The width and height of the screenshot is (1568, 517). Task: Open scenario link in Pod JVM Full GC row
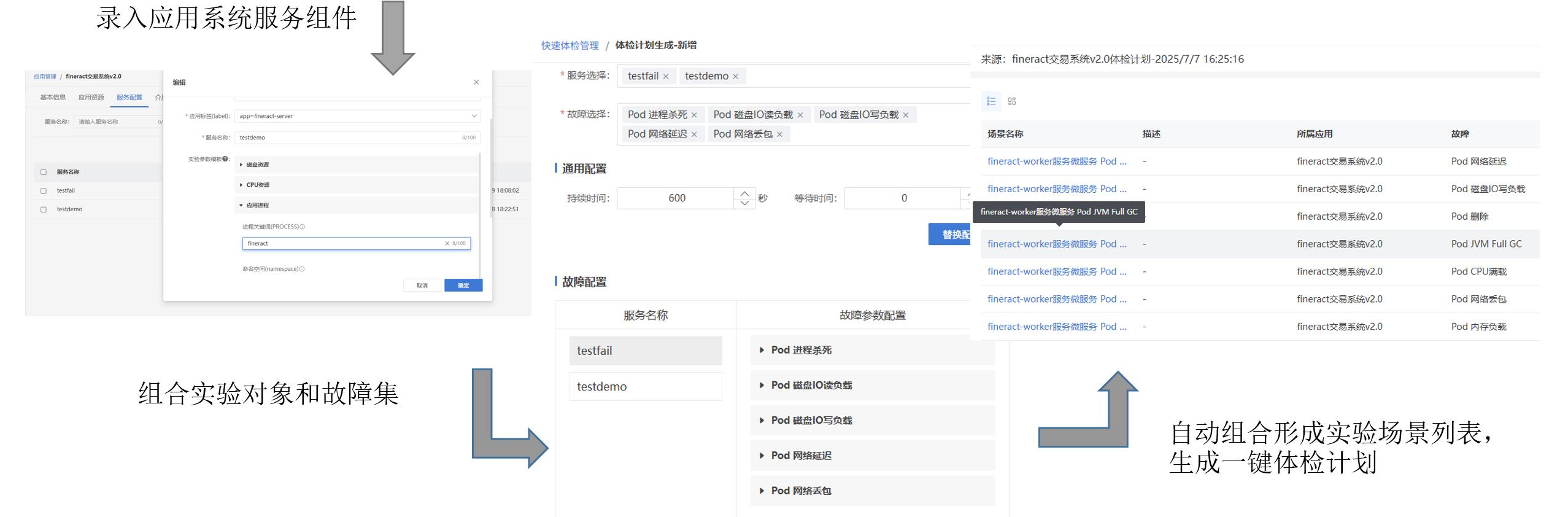[x=1057, y=244]
